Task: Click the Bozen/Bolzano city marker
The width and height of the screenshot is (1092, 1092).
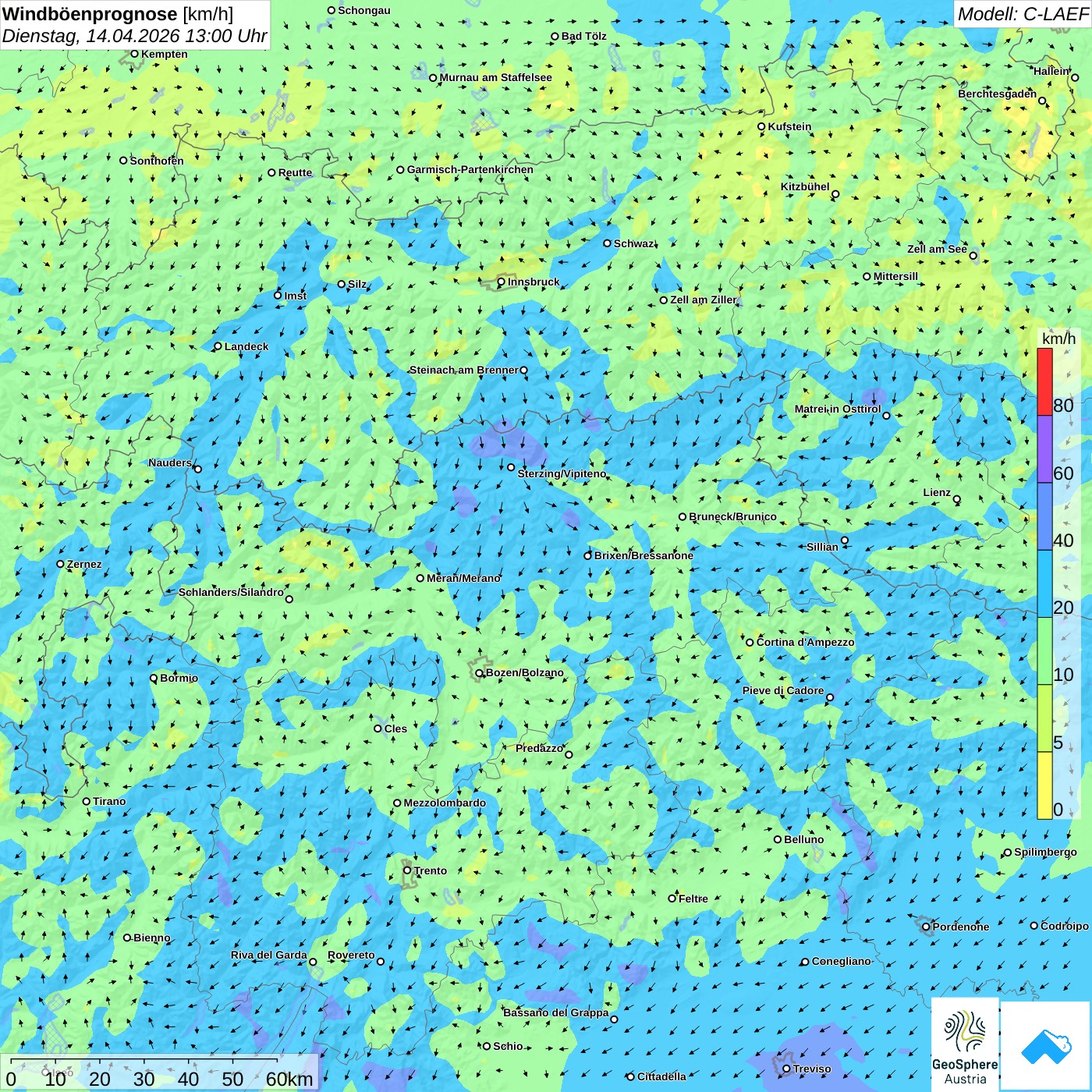Action: coord(480,673)
